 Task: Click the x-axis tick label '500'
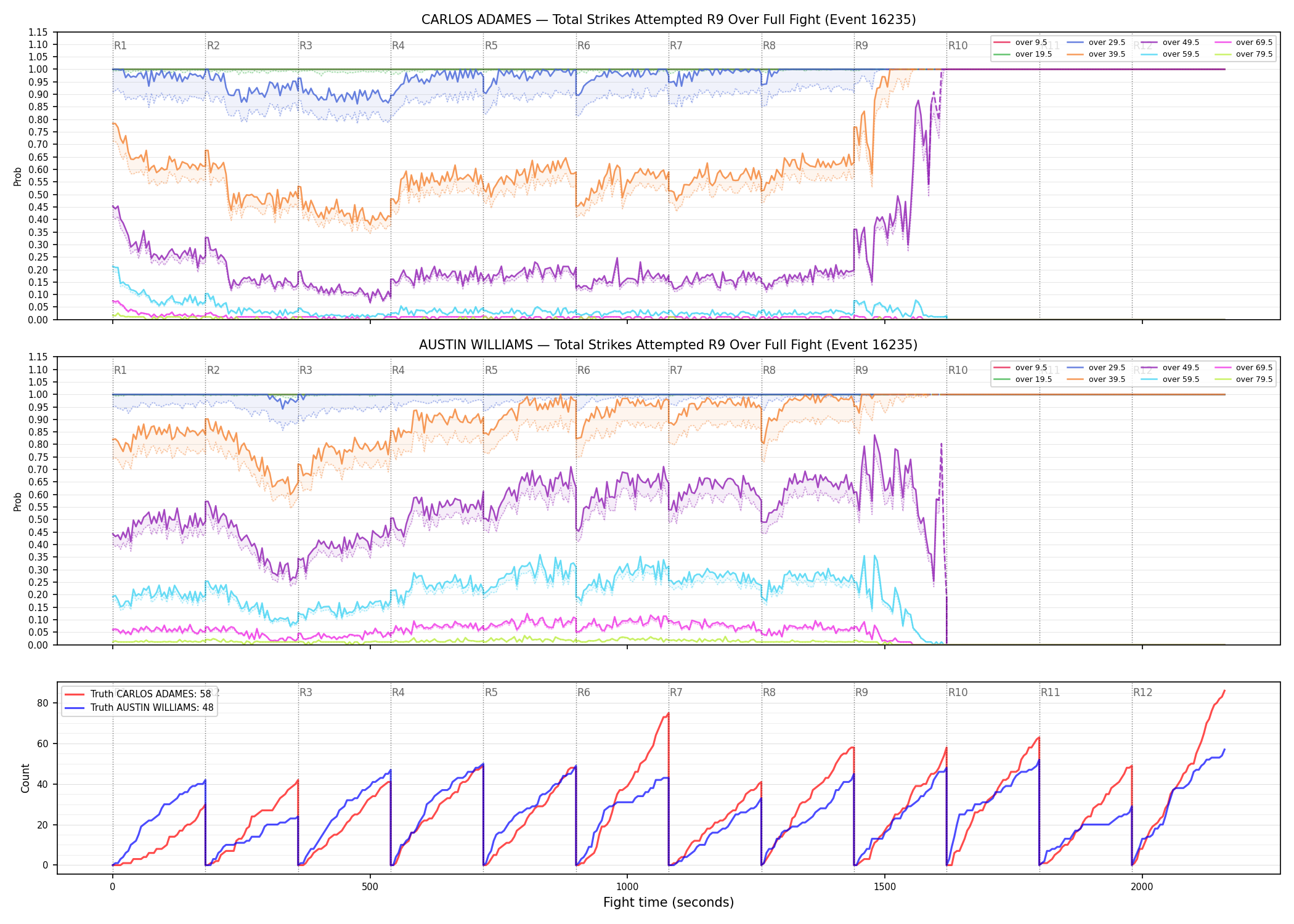point(370,886)
